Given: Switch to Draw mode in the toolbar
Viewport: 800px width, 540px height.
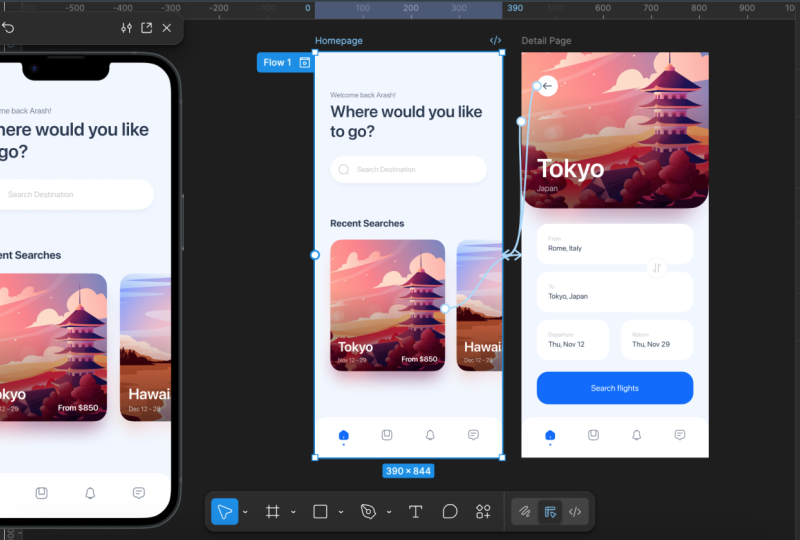Looking at the screenshot, I should click(524, 511).
